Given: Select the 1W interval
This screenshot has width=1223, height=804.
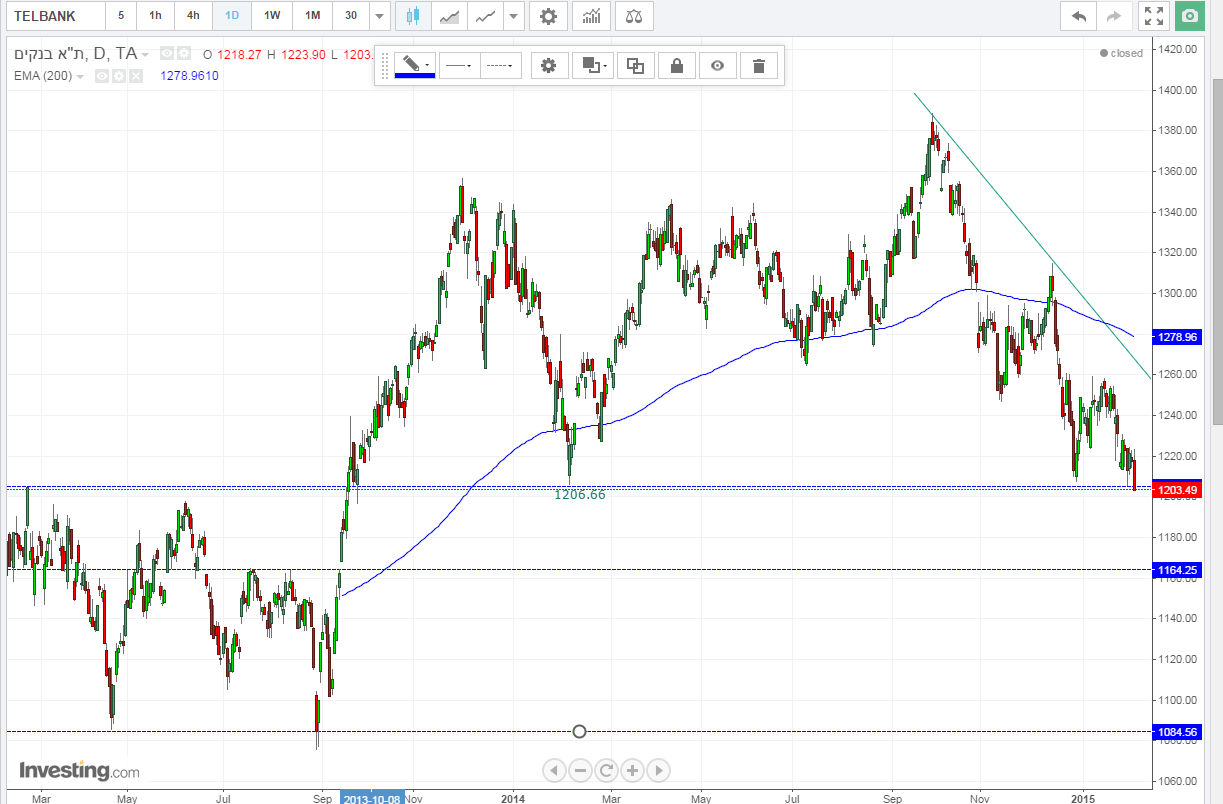Looking at the screenshot, I should pyautogui.click(x=272, y=16).
